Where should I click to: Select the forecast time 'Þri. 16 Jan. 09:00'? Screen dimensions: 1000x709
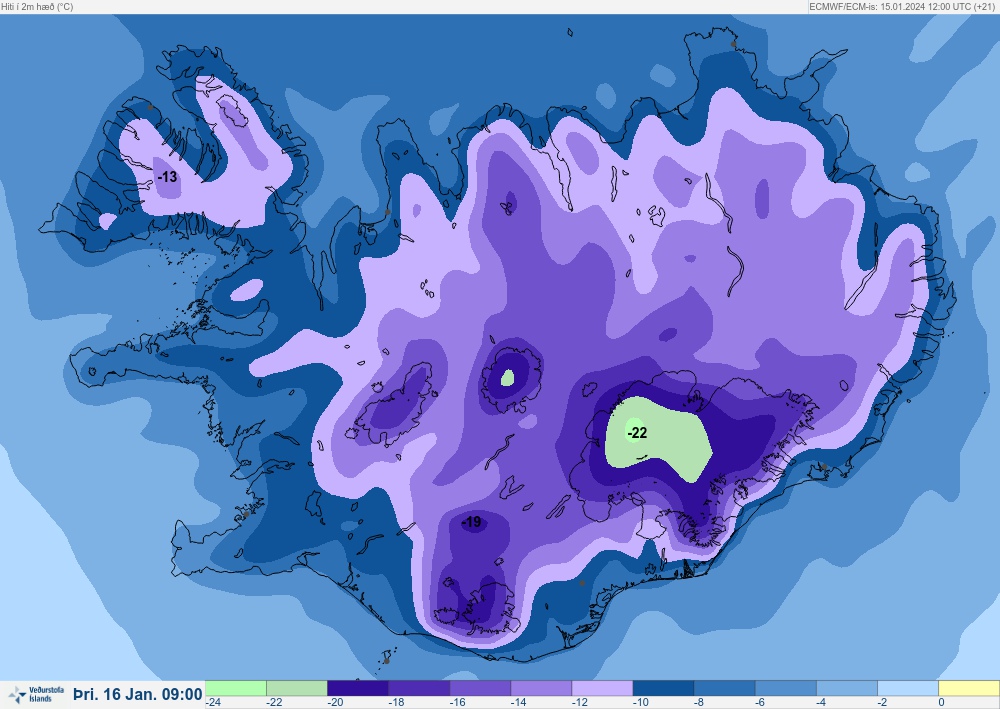point(138,694)
